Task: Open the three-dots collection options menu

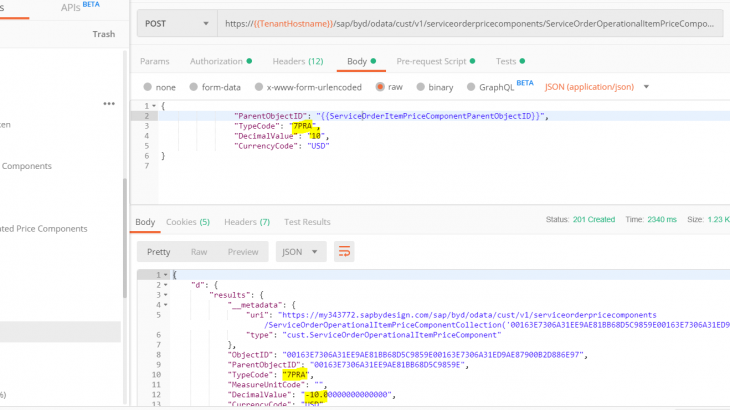Action: (108, 103)
